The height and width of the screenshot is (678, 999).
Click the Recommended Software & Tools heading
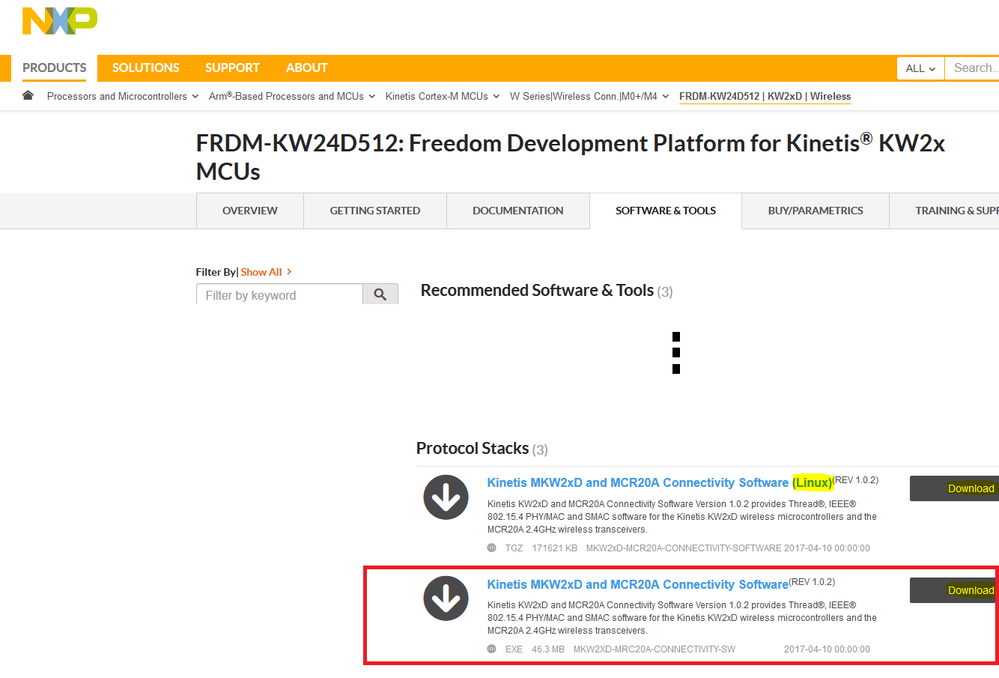point(537,291)
